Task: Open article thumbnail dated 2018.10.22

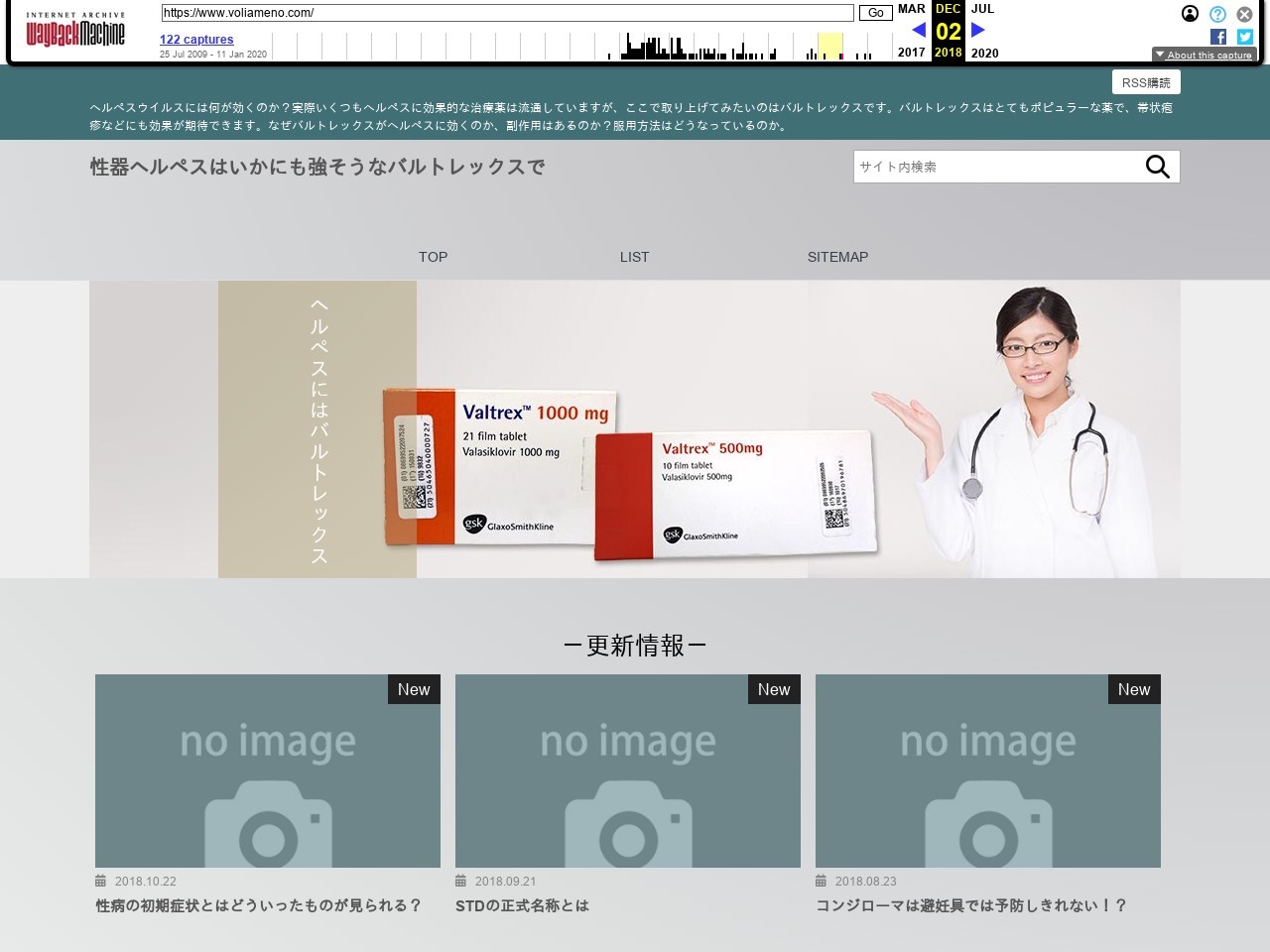Action: click(268, 772)
